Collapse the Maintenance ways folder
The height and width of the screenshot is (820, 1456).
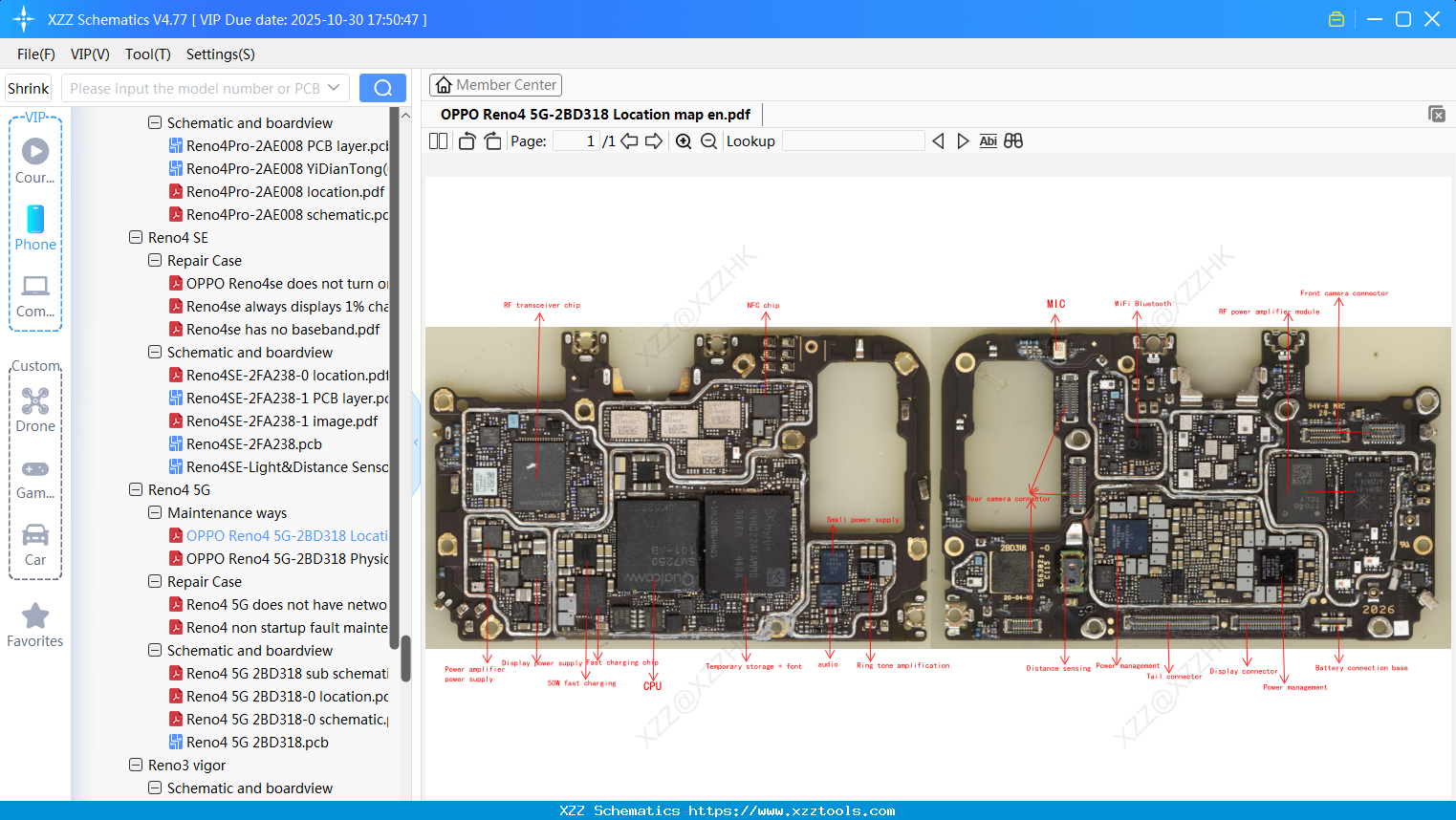(155, 512)
